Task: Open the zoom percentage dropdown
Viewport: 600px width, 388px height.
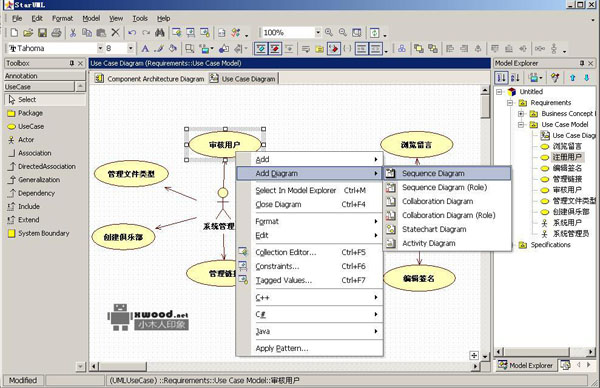Action: [x=318, y=33]
